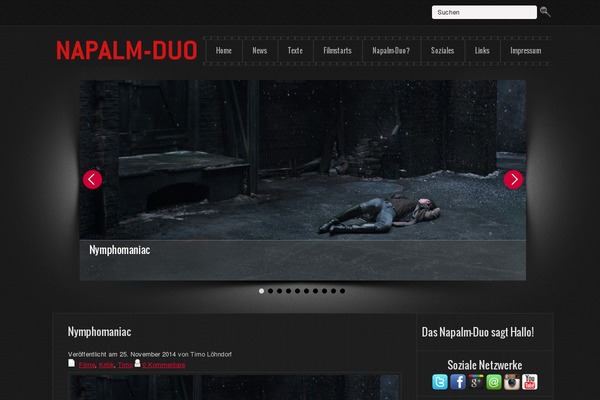Open the YouTube social icon
The width and height of the screenshot is (600, 400).
(x=530, y=382)
